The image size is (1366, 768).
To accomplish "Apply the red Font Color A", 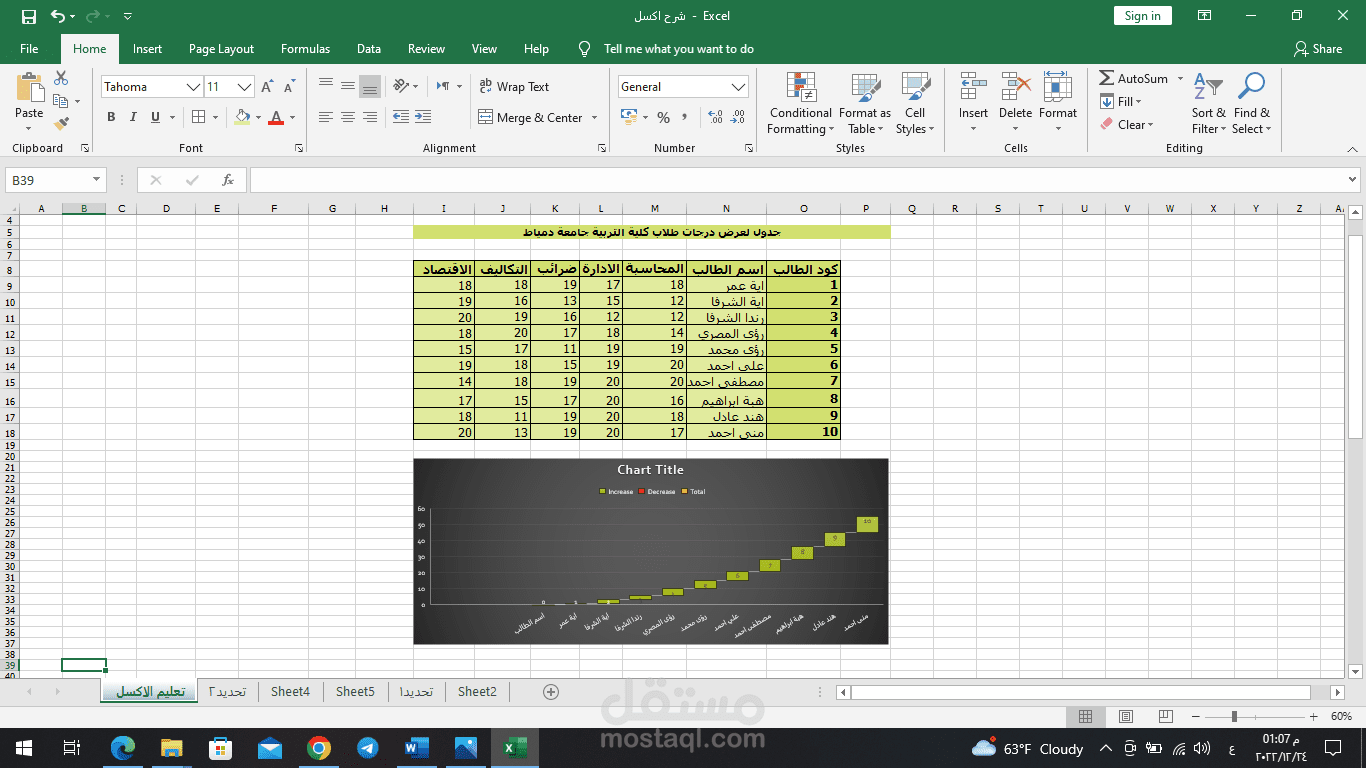I will click(x=276, y=117).
